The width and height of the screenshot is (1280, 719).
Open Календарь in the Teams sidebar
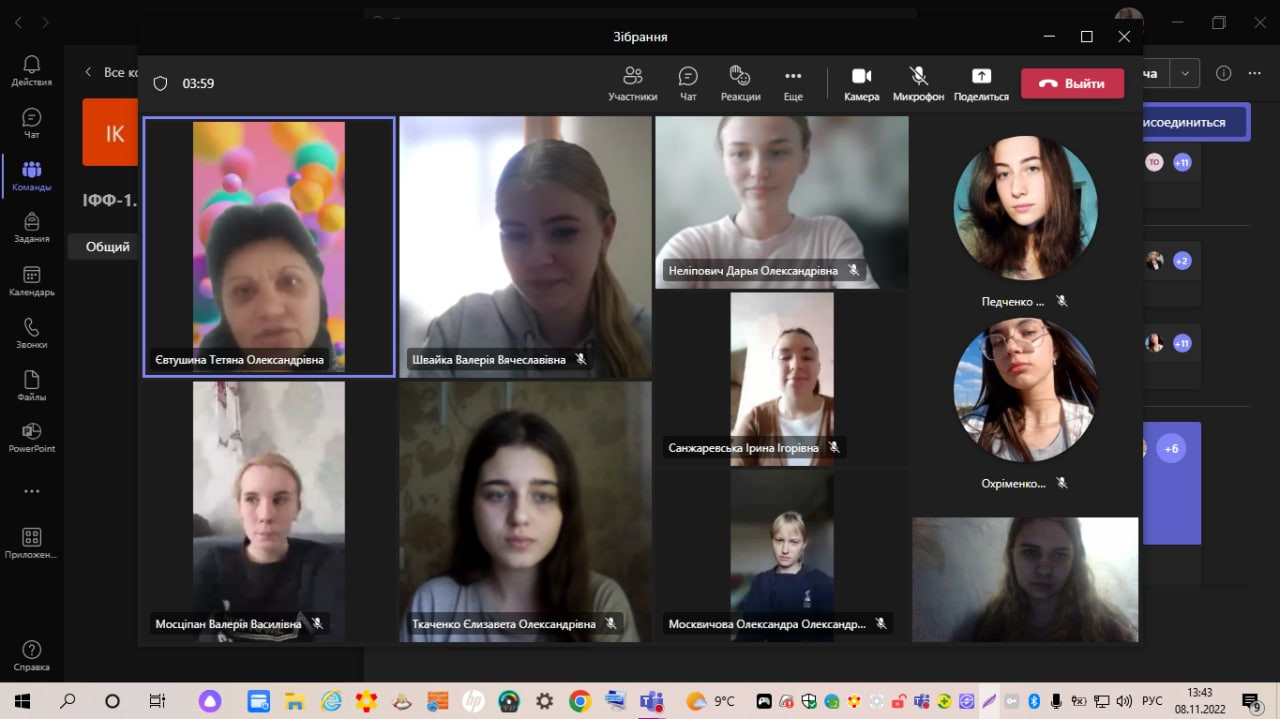[x=31, y=281]
